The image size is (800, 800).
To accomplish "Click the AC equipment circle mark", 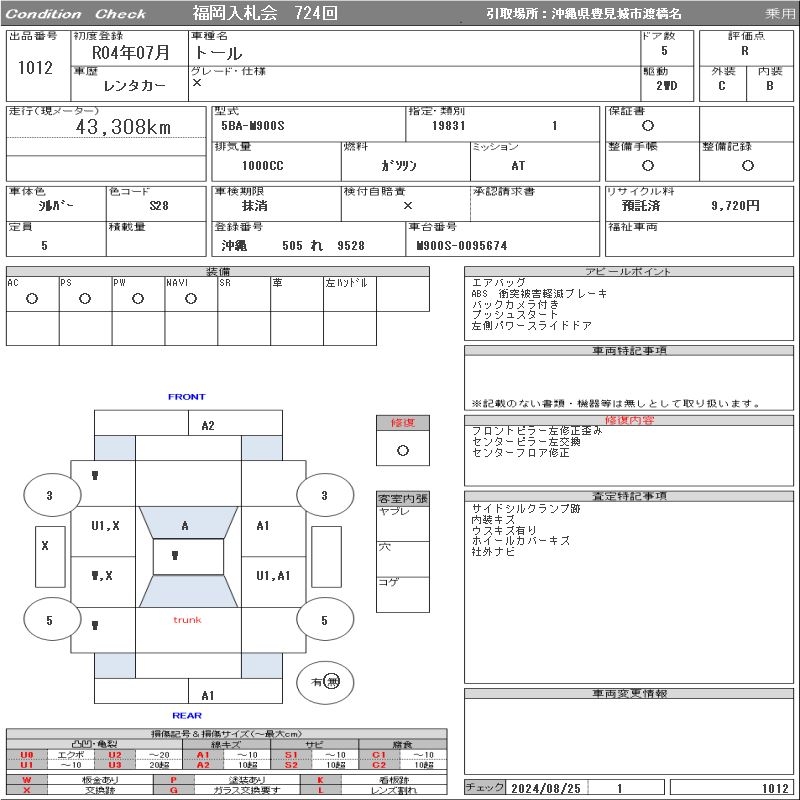I will (32, 298).
